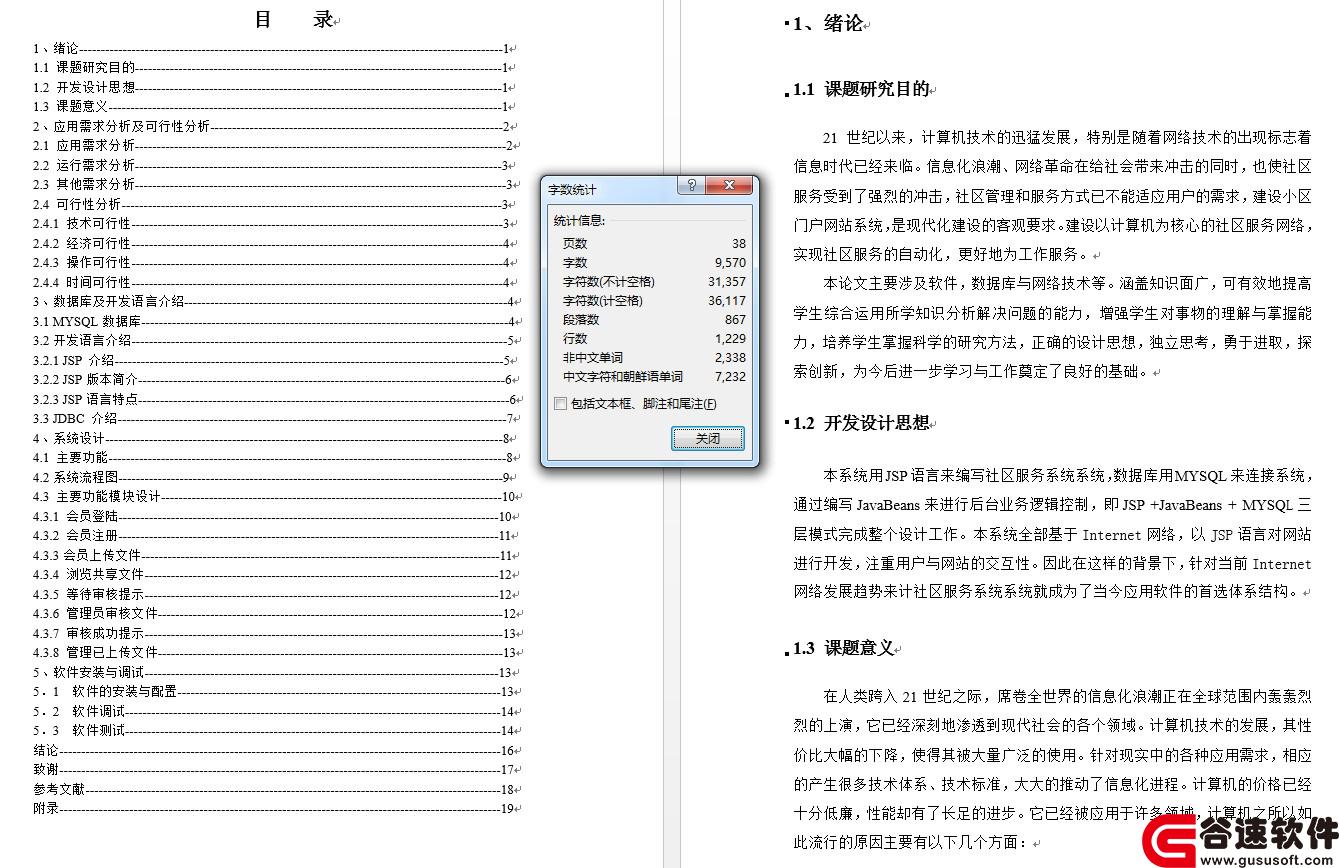Open TOC entry 1.1 课题研究目的
The width and height of the screenshot is (1339, 868).
click(x=274, y=68)
